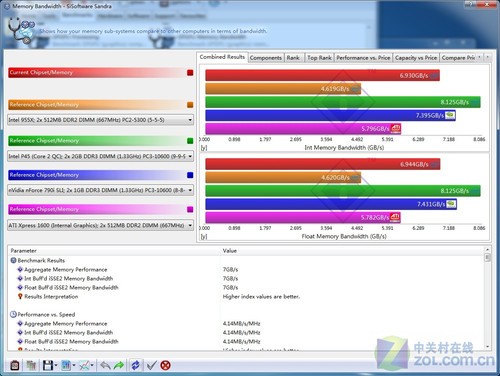
Task: Toggle the orange Reference Chipset/Memory checkbox
Action: pyautogui.click(x=190, y=105)
